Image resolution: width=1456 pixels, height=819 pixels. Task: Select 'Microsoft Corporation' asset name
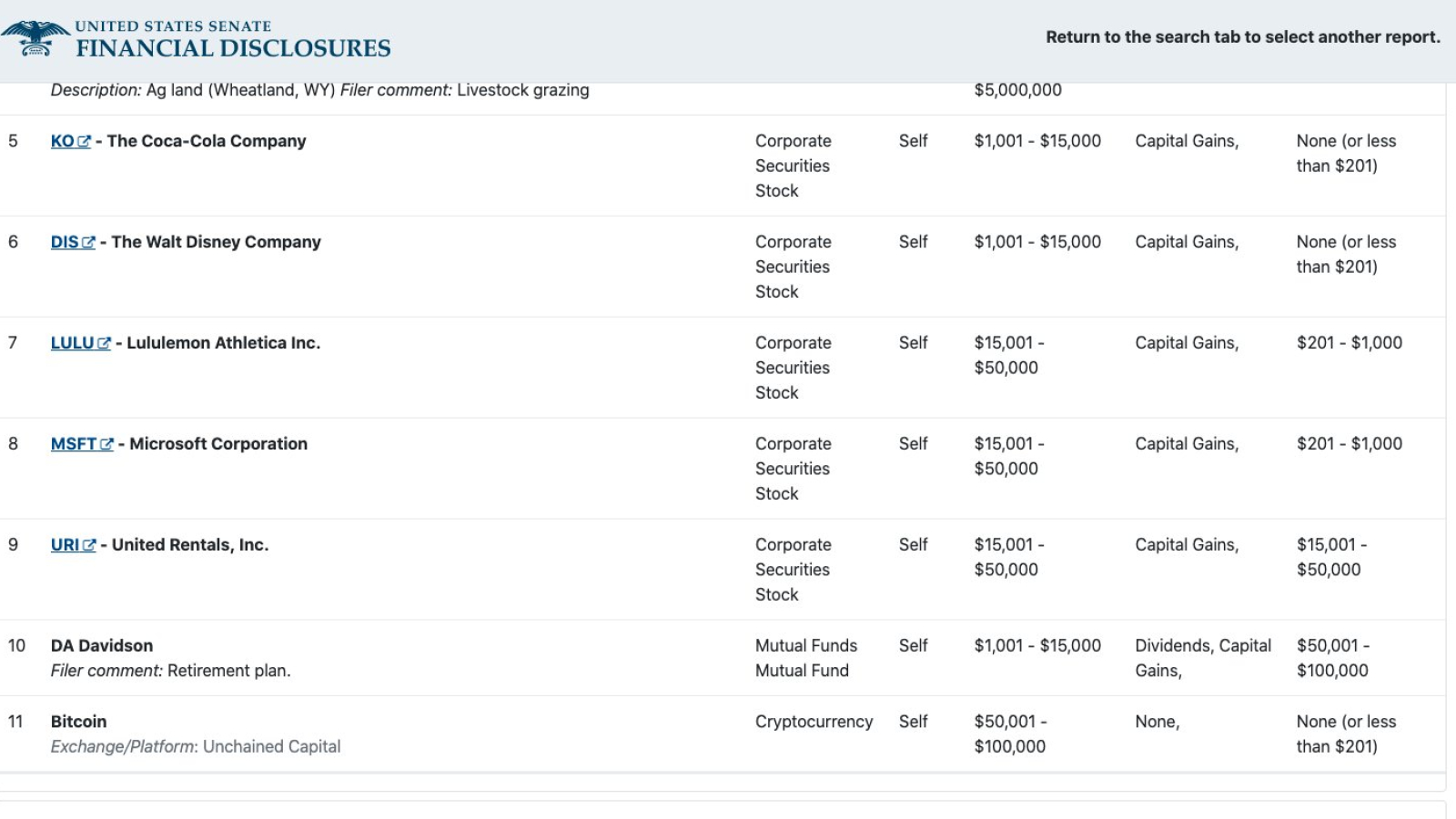click(218, 444)
